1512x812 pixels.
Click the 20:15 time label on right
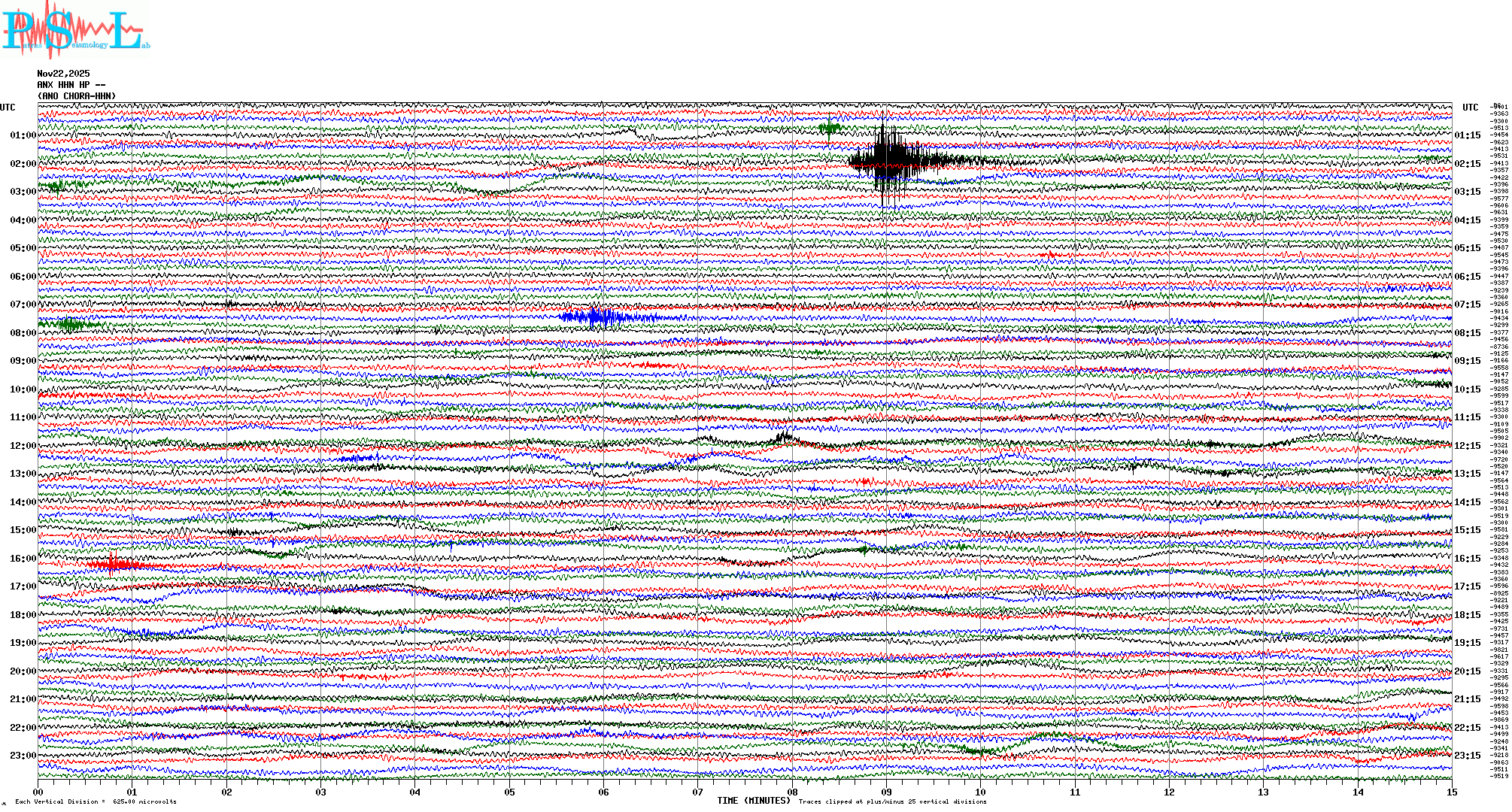tap(1467, 671)
